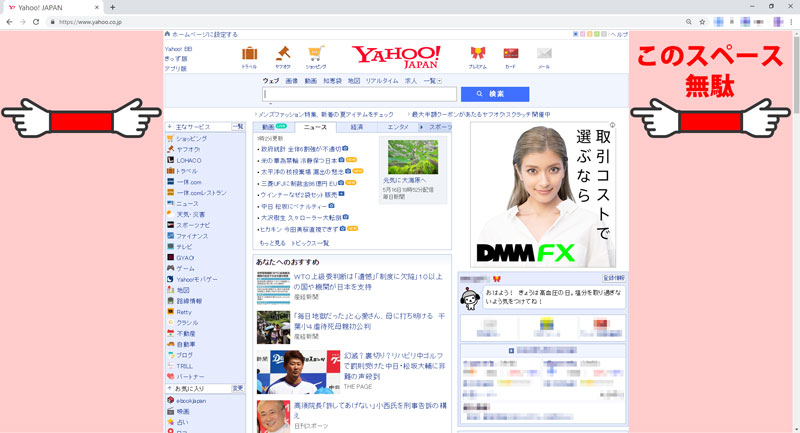800x433 pixels.
Task: Open the トピックス一覧 link
Action: (x=310, y=243)
